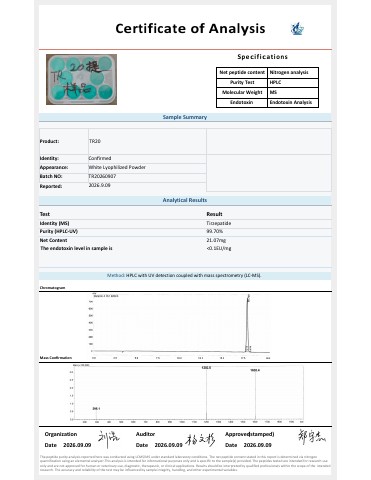Select "White Lyophilized Powder" text
371x480 pixels.
(x=117, y=167)
